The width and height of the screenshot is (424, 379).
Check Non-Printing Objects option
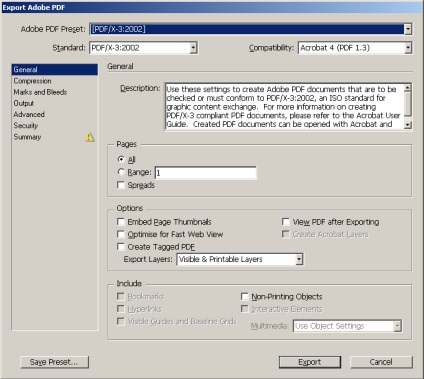click(x=245, y=296)
